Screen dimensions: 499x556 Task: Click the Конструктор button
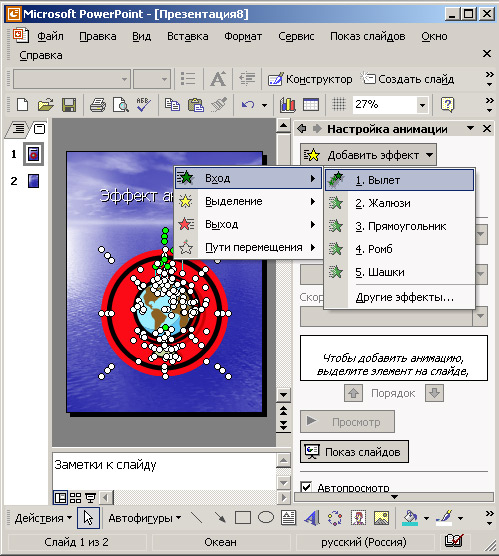[310, 79]
